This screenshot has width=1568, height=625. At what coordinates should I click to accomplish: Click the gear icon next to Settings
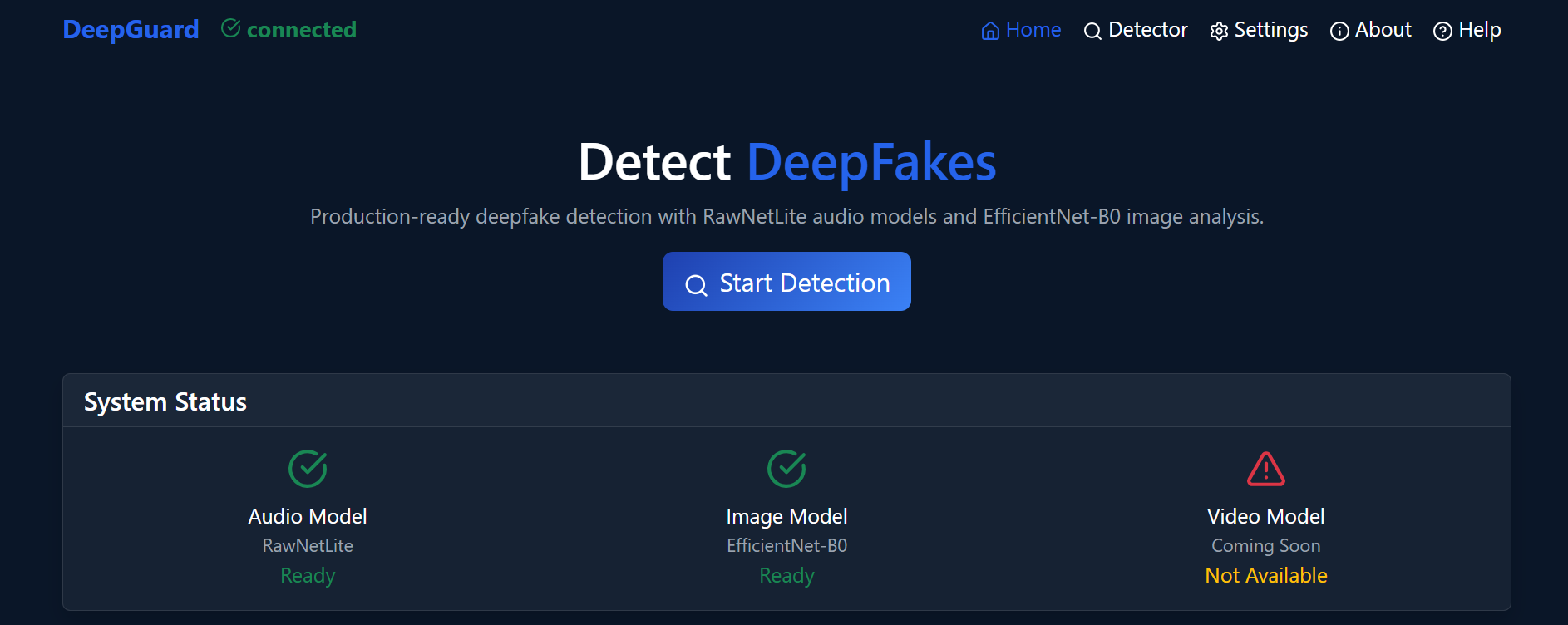point(1219,30)
